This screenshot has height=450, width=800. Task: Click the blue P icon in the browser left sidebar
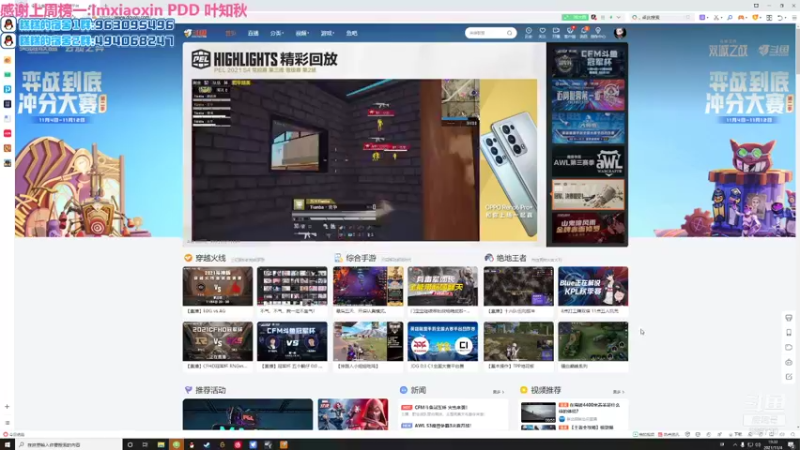7,89
